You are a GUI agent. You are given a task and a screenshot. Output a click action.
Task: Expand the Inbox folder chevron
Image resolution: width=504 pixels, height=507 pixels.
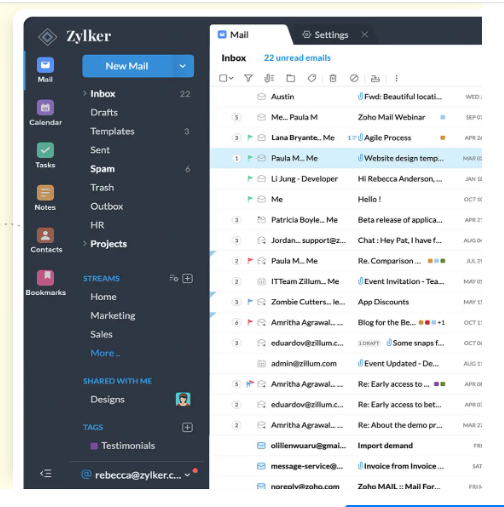coord(85,94)
